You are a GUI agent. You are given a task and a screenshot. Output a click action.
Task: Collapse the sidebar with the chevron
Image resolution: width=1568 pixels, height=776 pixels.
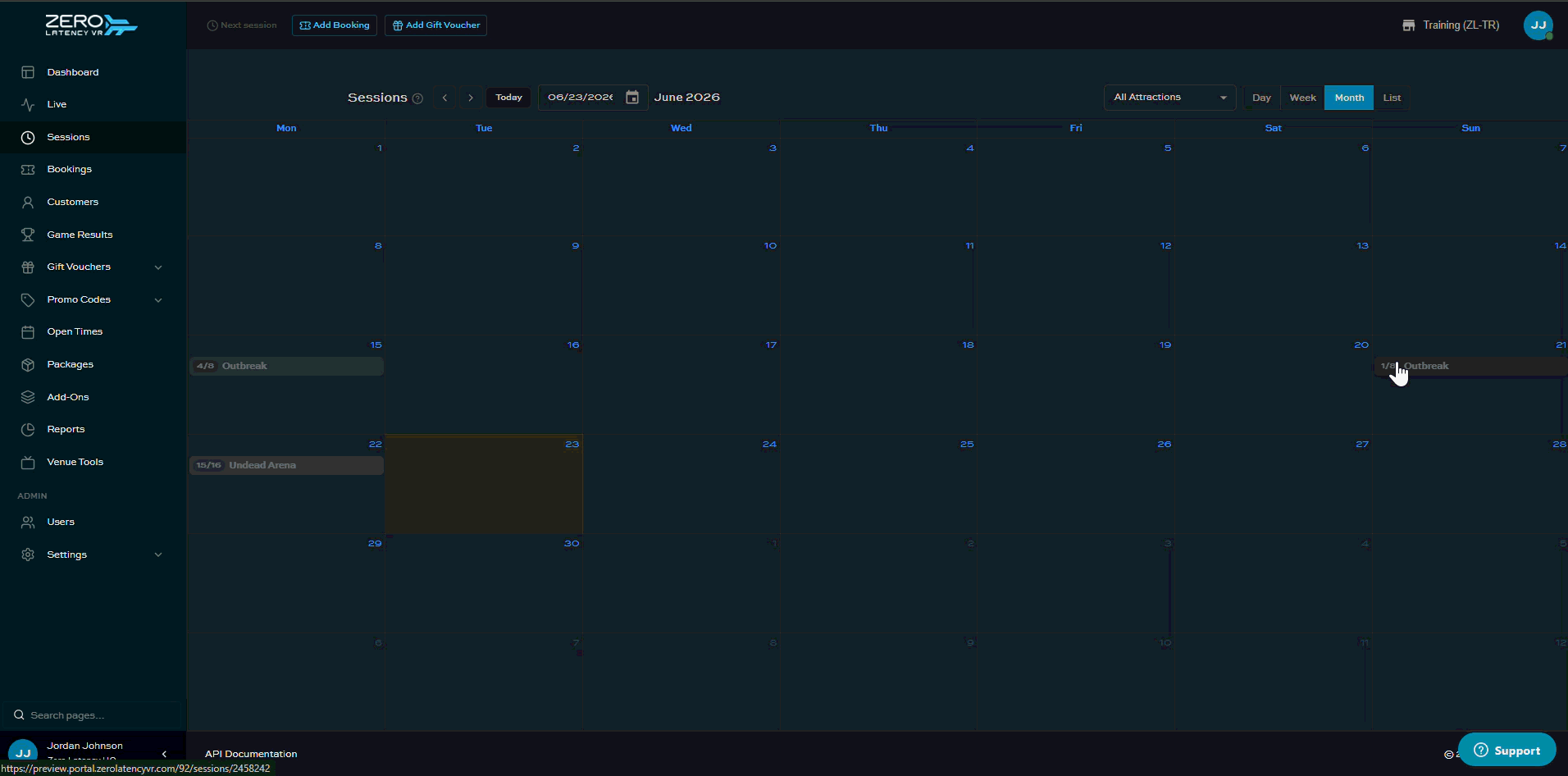pos(164,753)
